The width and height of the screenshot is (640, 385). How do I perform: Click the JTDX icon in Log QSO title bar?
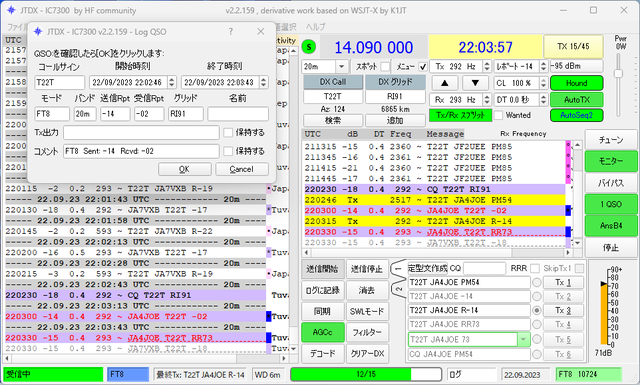click(x=38, y=31)
